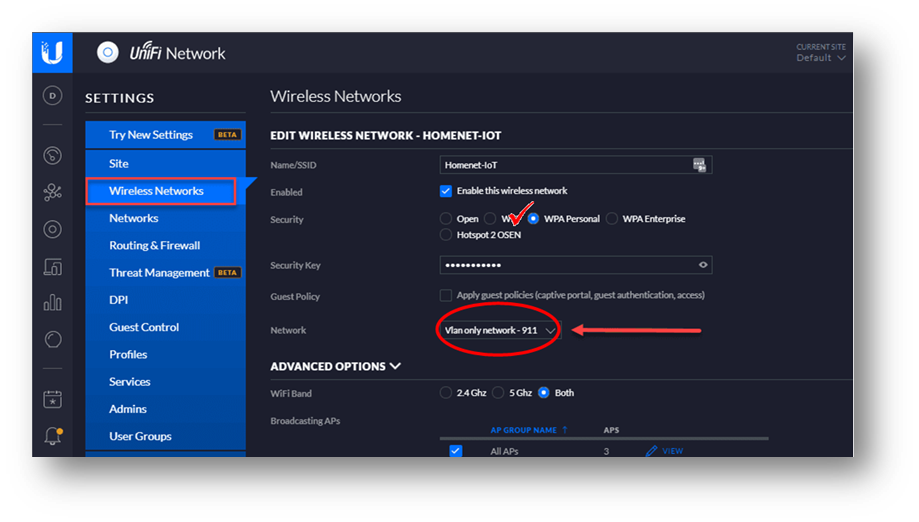Select the Open security radio button
Viewport: 919px width, 522px height.
click(445, 219)
